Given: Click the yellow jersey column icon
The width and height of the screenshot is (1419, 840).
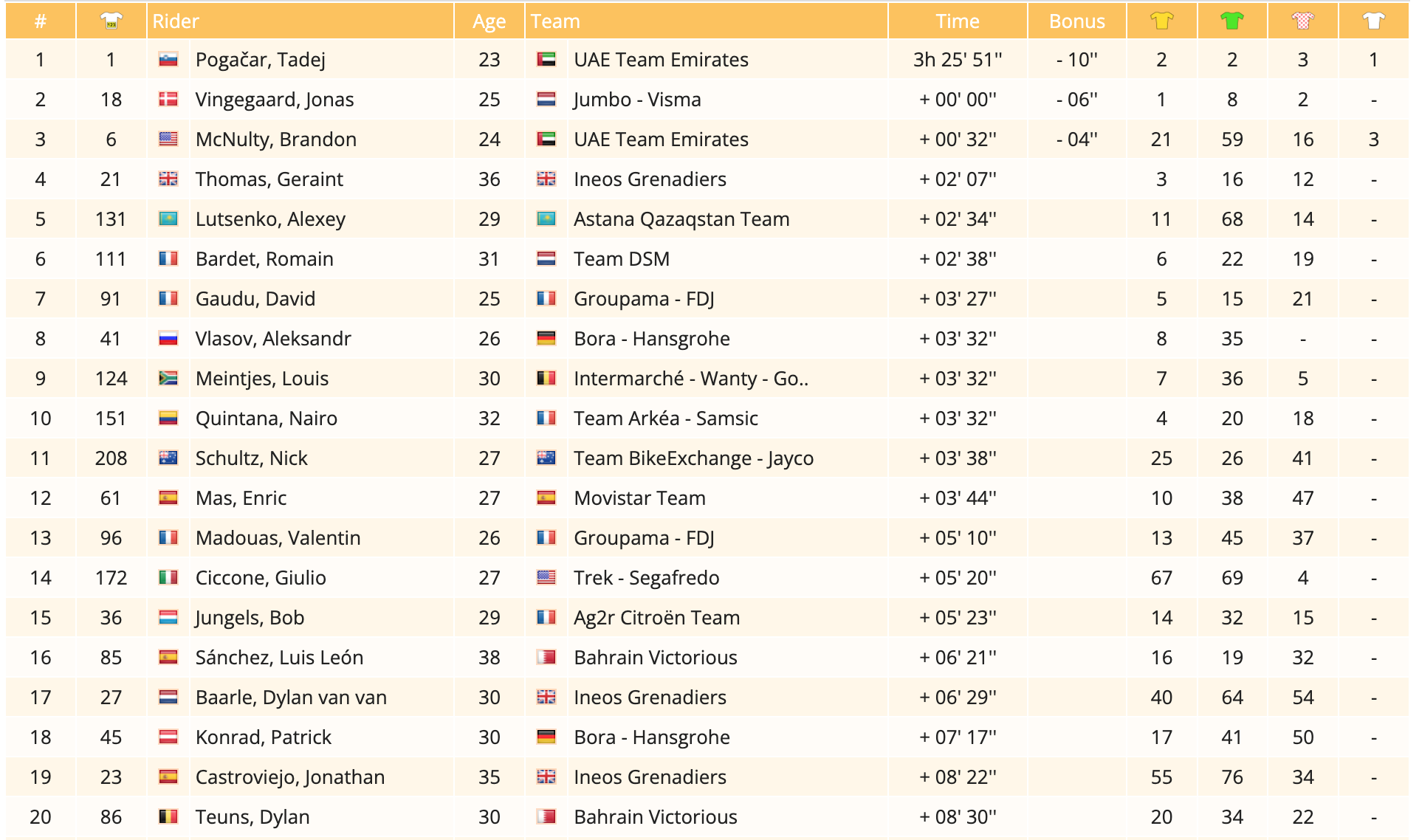Looking at the screenshot, I should (1161, 21).
